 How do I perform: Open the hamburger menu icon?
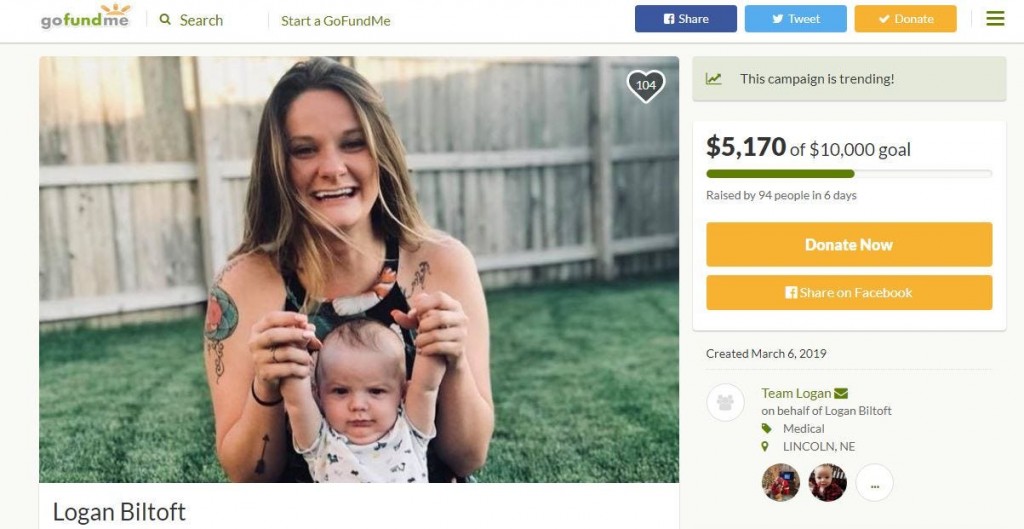[x=995, y=19]
